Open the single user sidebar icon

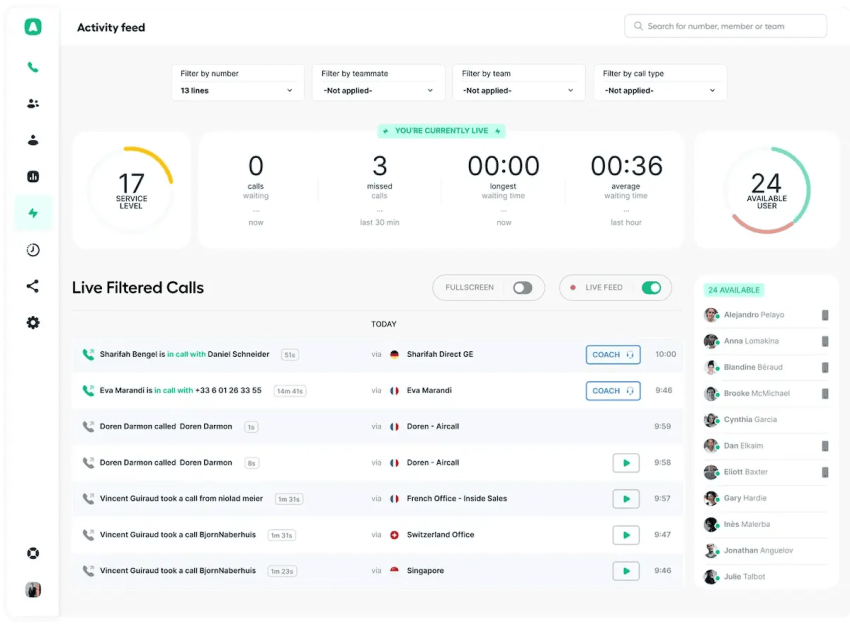pos(33,140)
